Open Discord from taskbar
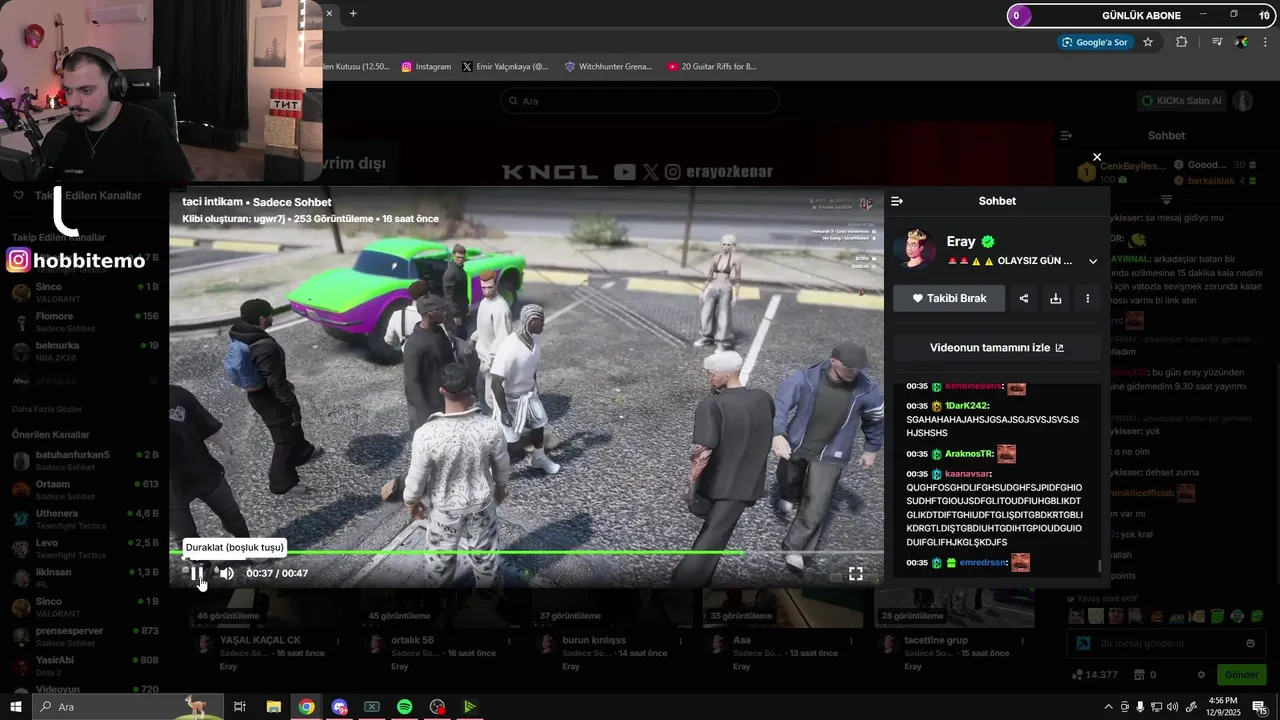 tap(339, 707)
